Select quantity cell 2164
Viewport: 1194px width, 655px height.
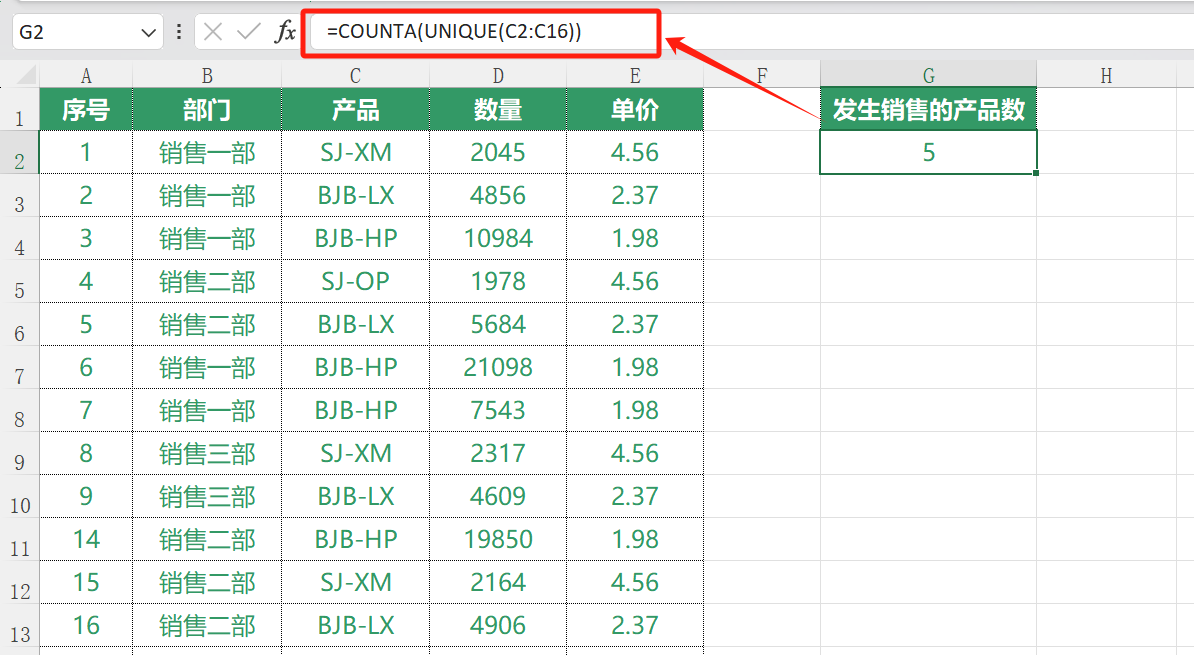coord(498,583)
